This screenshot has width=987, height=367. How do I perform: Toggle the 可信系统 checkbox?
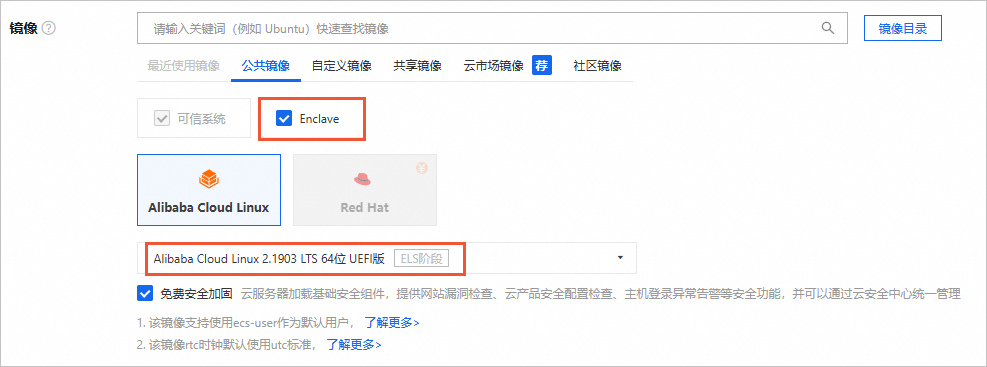click(162, 118)
